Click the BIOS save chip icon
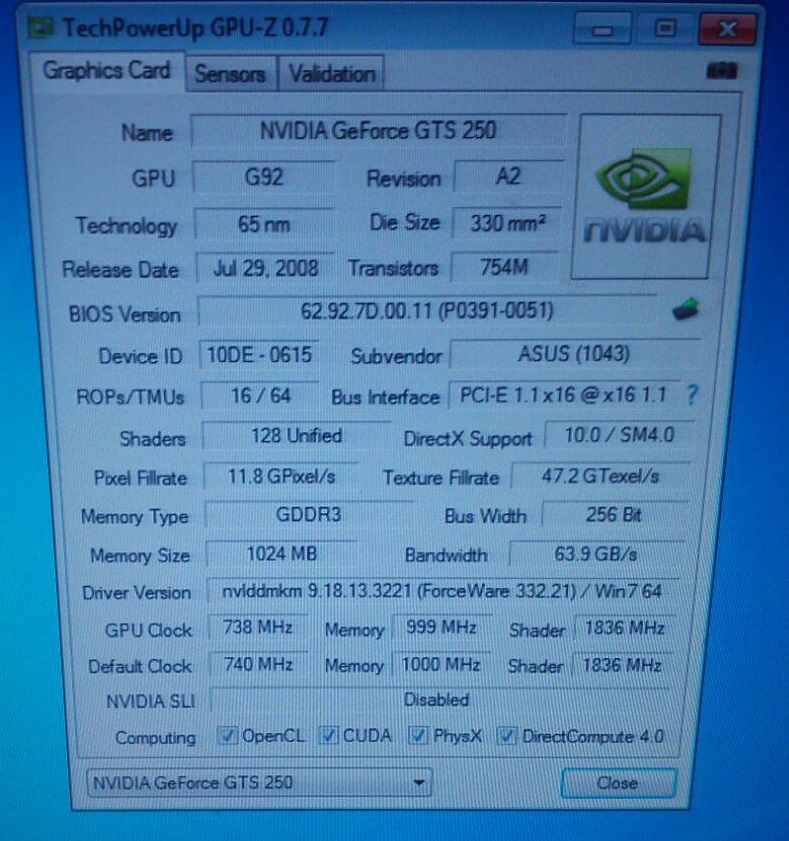Screen dimensions: 789x841 point(685,310)
